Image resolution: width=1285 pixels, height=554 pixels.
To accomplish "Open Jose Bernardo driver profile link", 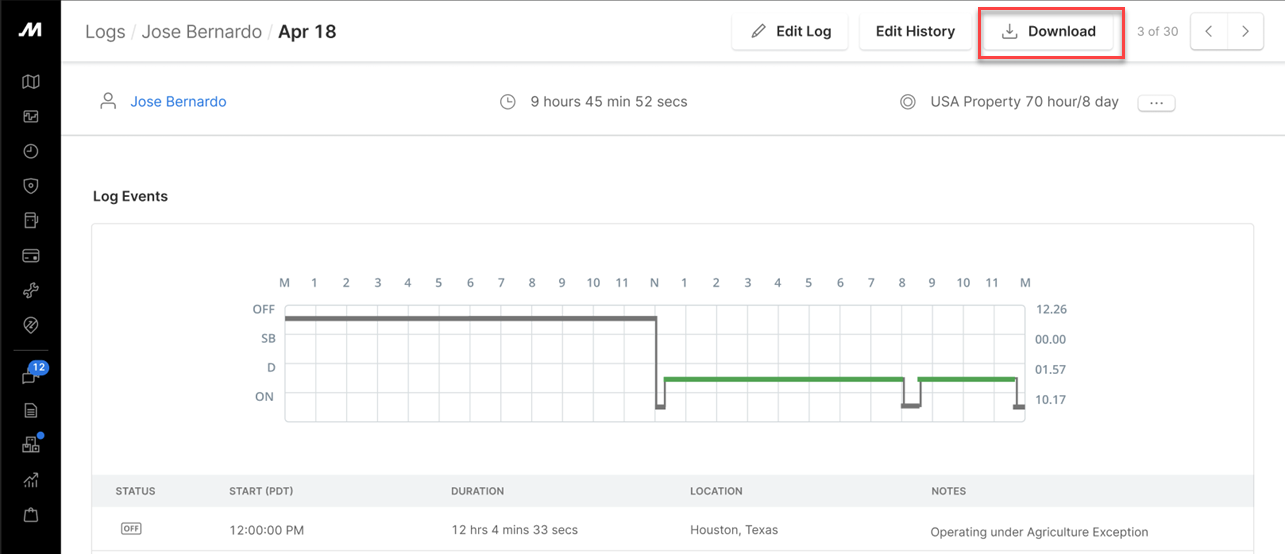I will [x=178, y=102].
